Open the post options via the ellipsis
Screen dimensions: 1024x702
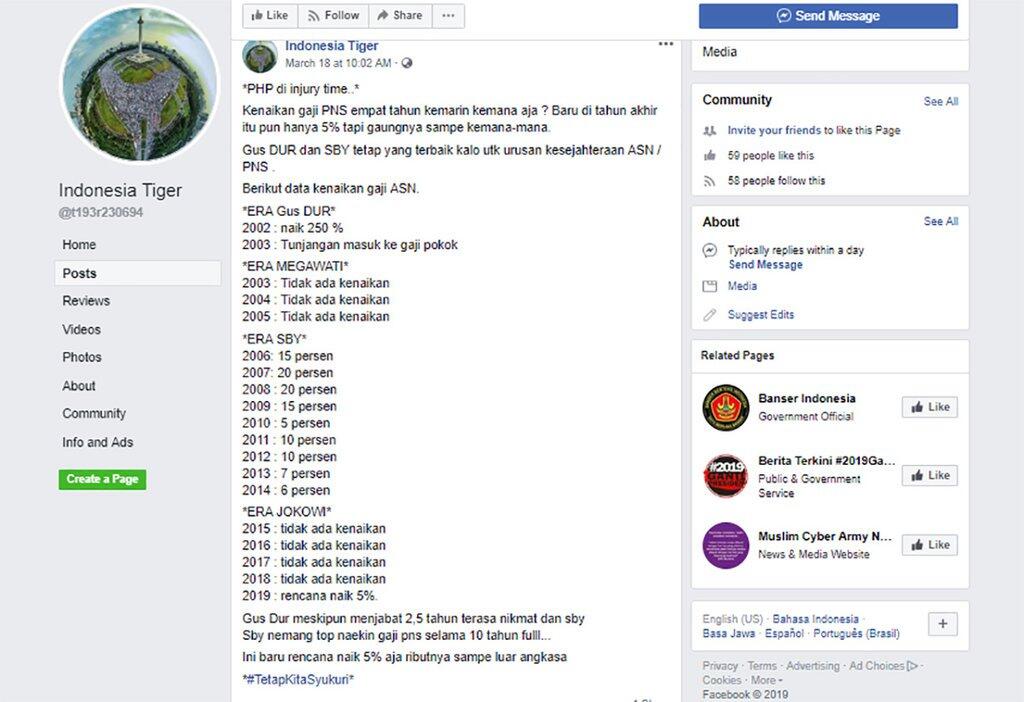click(x=666, y=43)
